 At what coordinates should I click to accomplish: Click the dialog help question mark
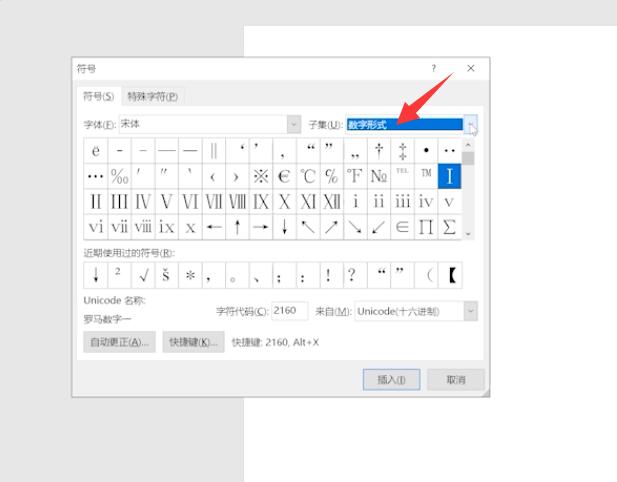pos(433,68)
